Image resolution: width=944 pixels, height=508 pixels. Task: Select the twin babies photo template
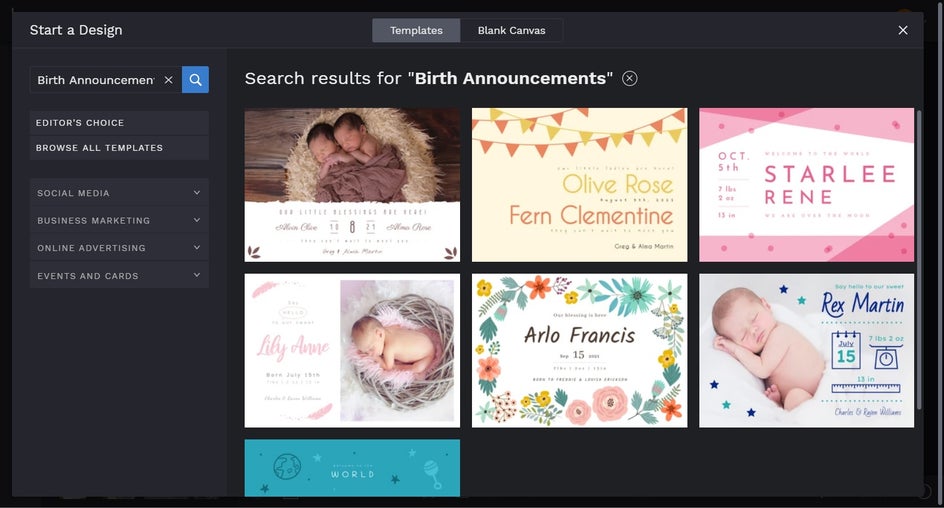[352, 185]
